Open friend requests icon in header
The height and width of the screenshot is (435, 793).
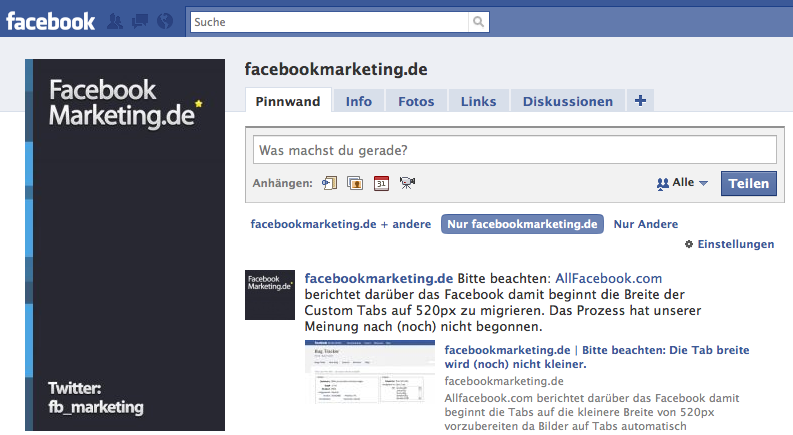(115, 21)
